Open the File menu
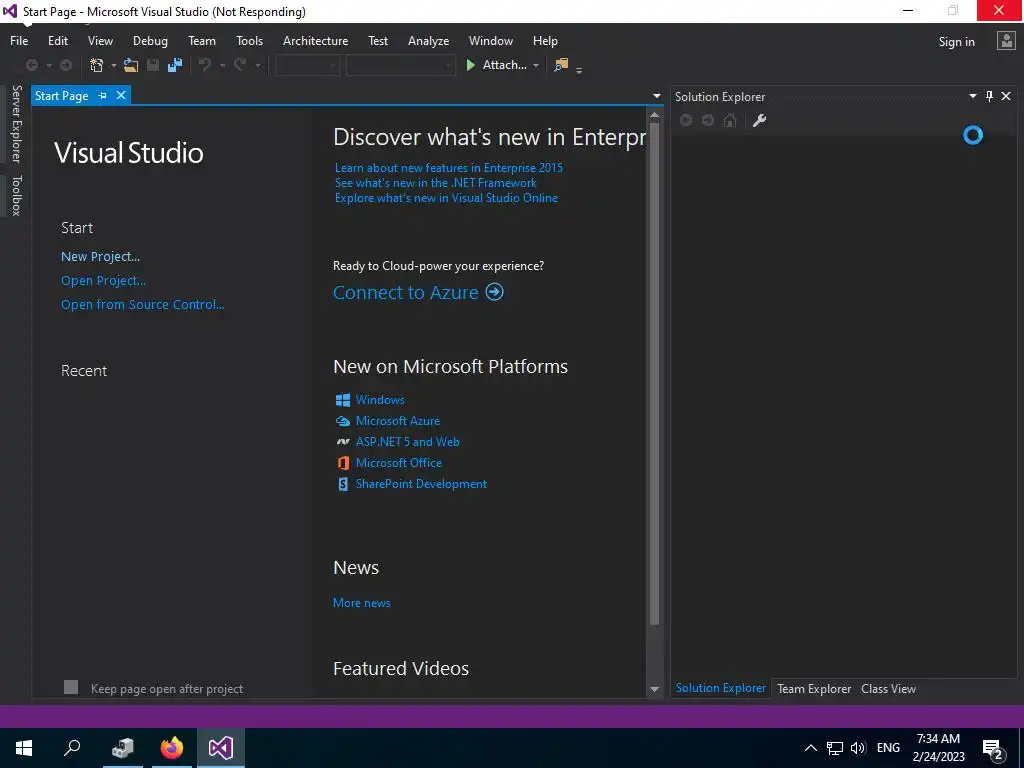Image resolution: width=1024 pixels, height=768 pixels. 19,40
